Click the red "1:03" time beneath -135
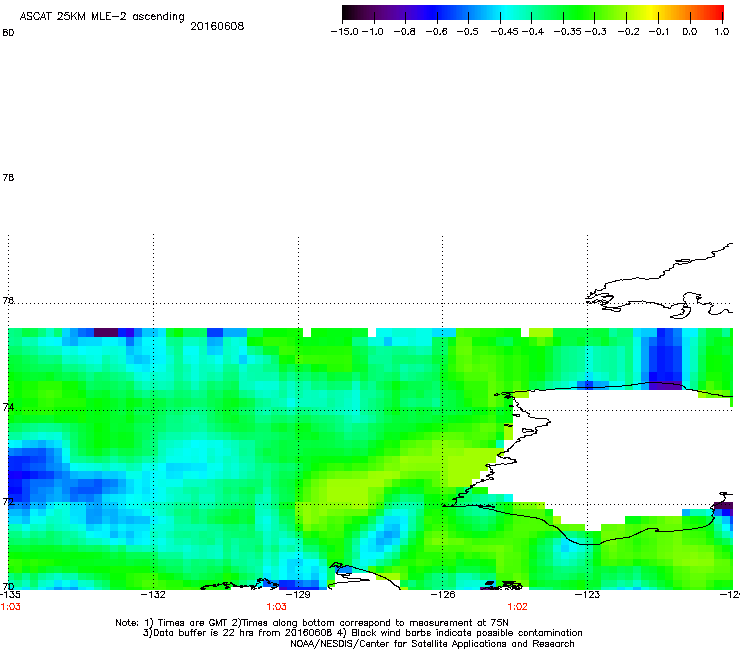 tap(10, 607)
